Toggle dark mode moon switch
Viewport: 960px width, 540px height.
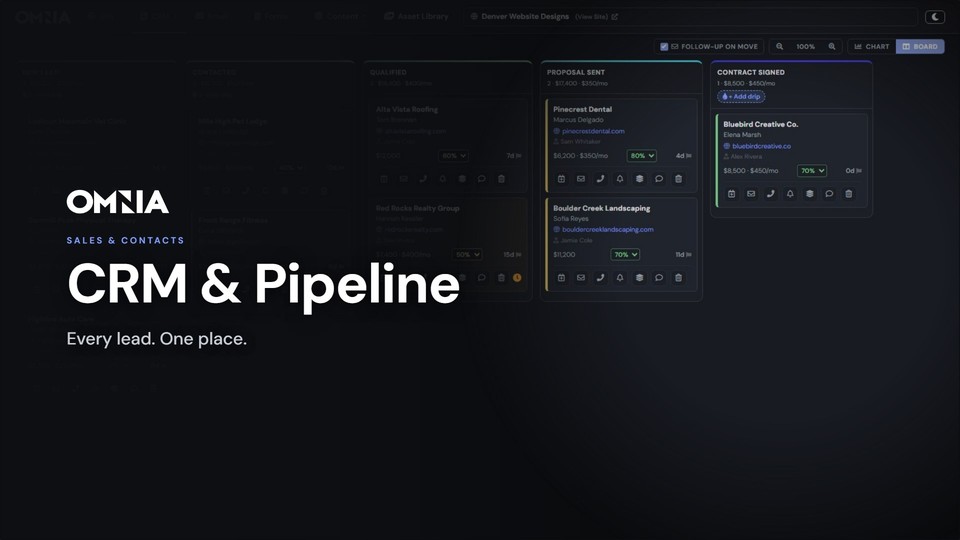(935, 17)
